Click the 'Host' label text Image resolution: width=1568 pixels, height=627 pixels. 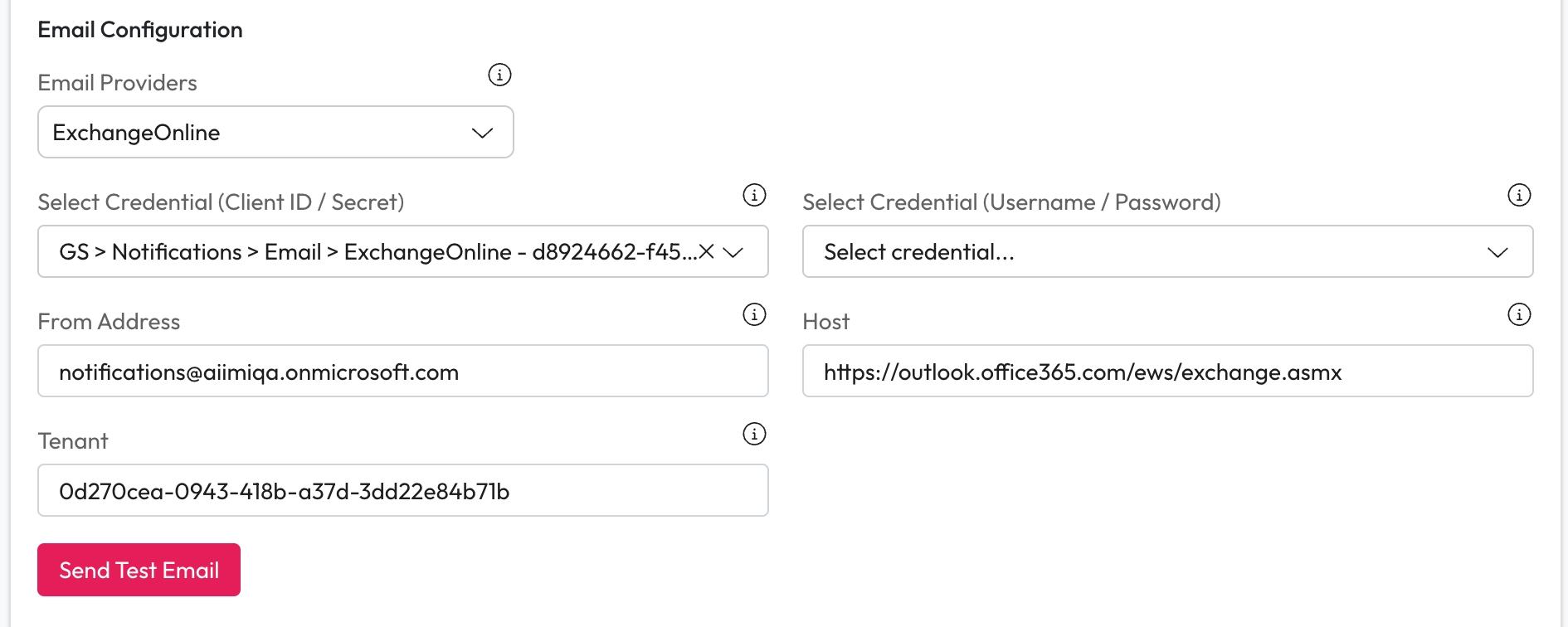click(x=825, y=322)
